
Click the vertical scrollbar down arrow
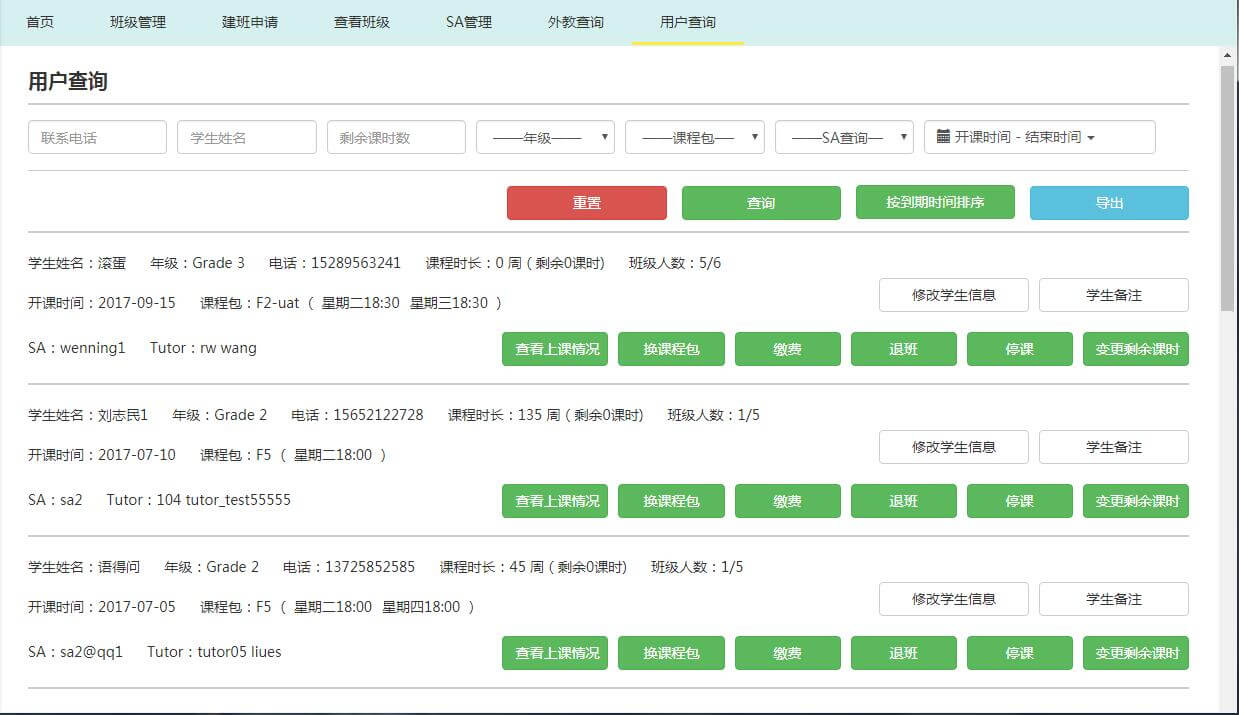(x=1228, y=704)
